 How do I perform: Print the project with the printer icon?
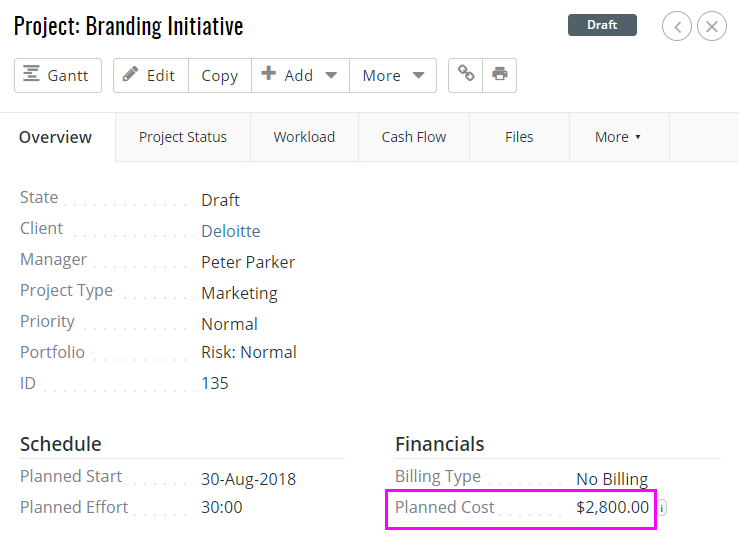tap(500, 75)
